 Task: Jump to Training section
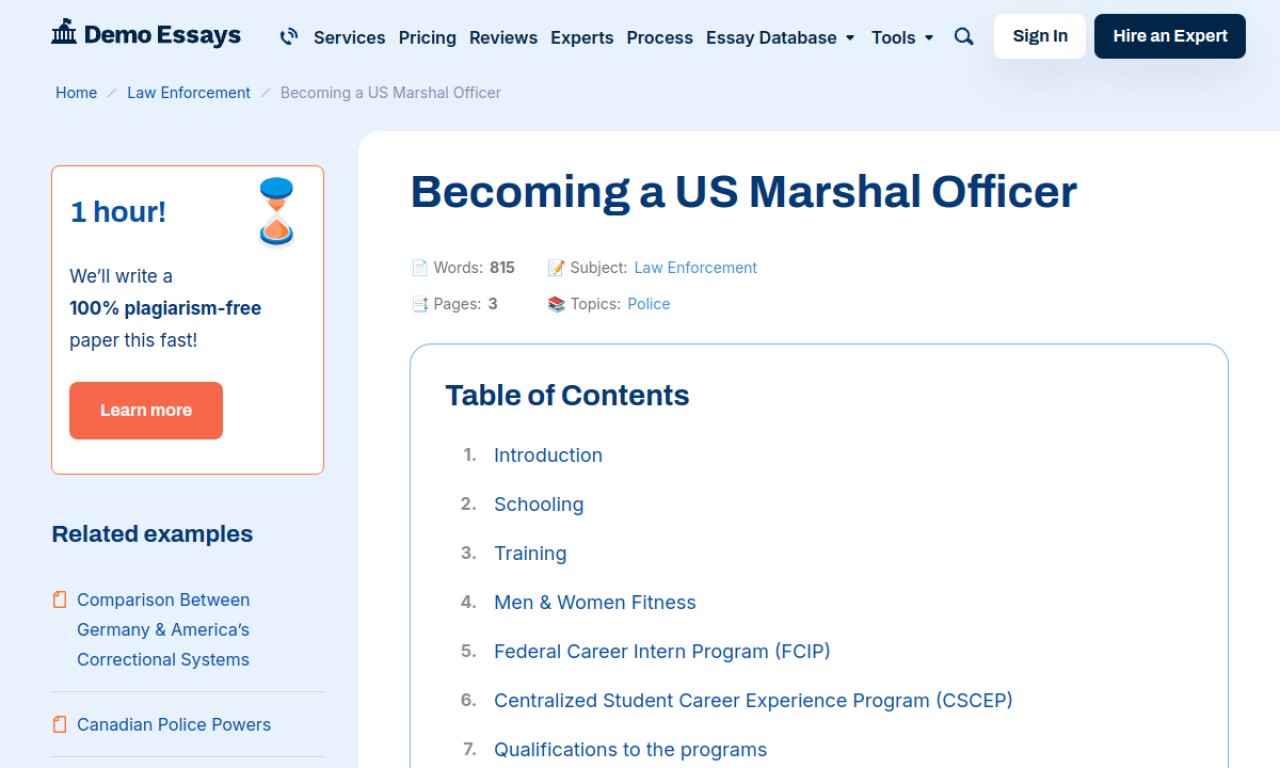coord(530,553)
